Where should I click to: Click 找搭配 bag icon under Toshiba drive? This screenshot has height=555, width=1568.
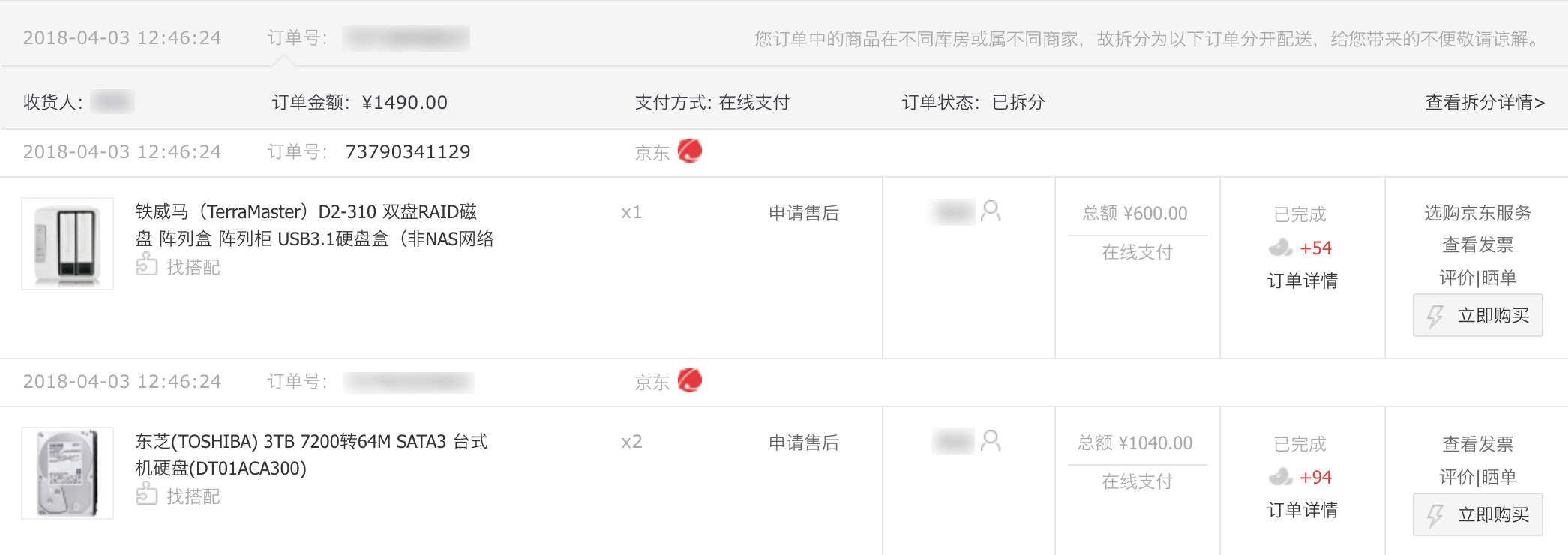(146, 494)
